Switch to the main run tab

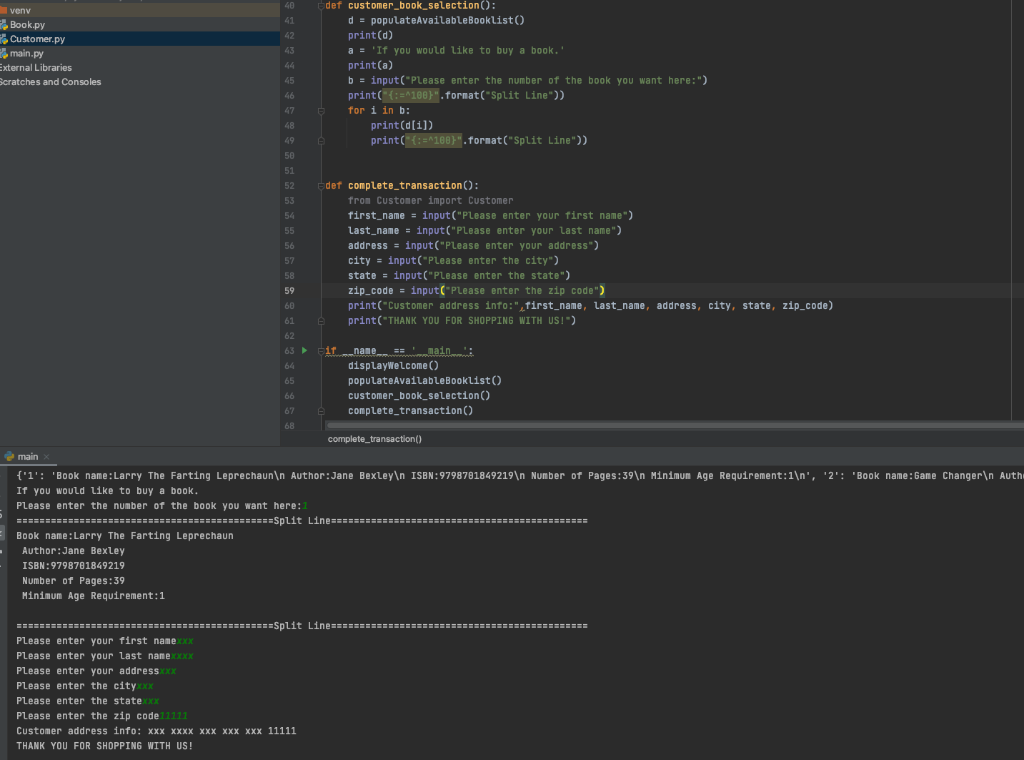tap(27, 457)
